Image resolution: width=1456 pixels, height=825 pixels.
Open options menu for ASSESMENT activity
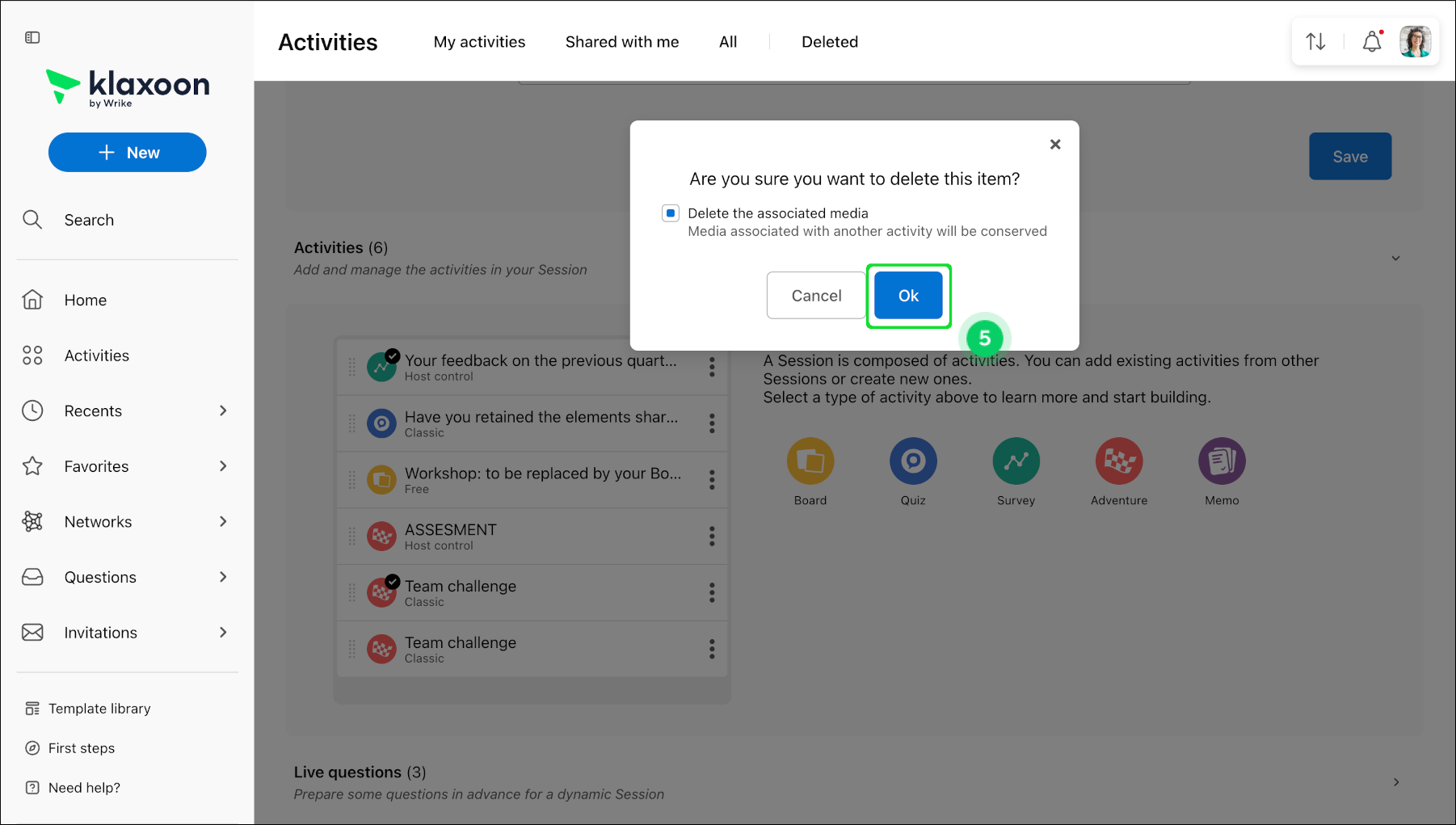pos(712,537)
